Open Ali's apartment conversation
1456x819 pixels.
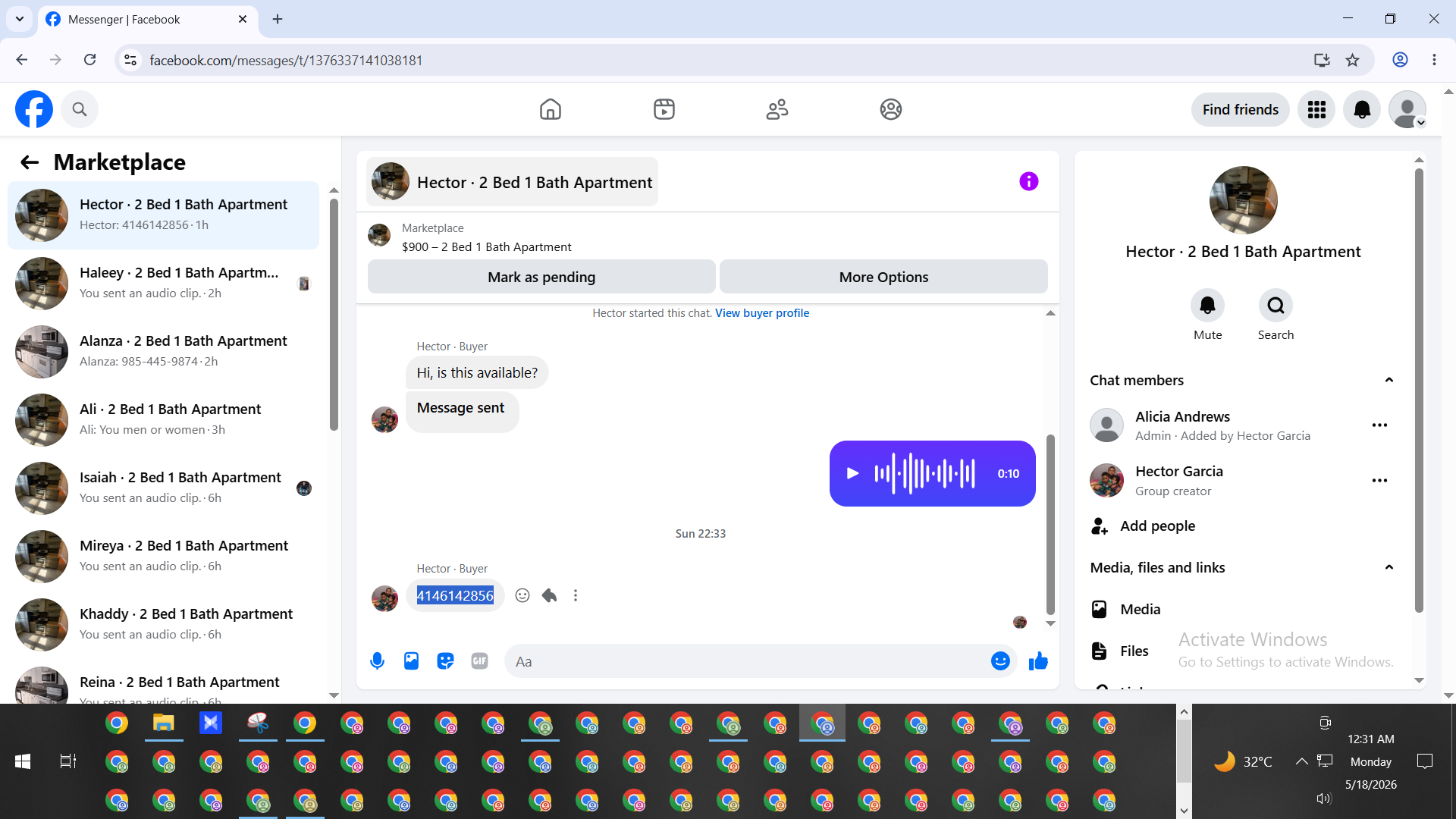(163, 420)
